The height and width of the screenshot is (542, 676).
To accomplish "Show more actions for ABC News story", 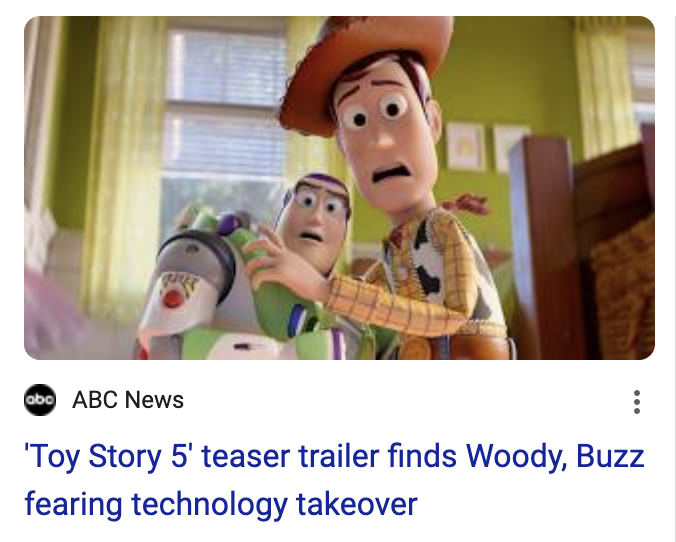I will (x=637, y=402).
